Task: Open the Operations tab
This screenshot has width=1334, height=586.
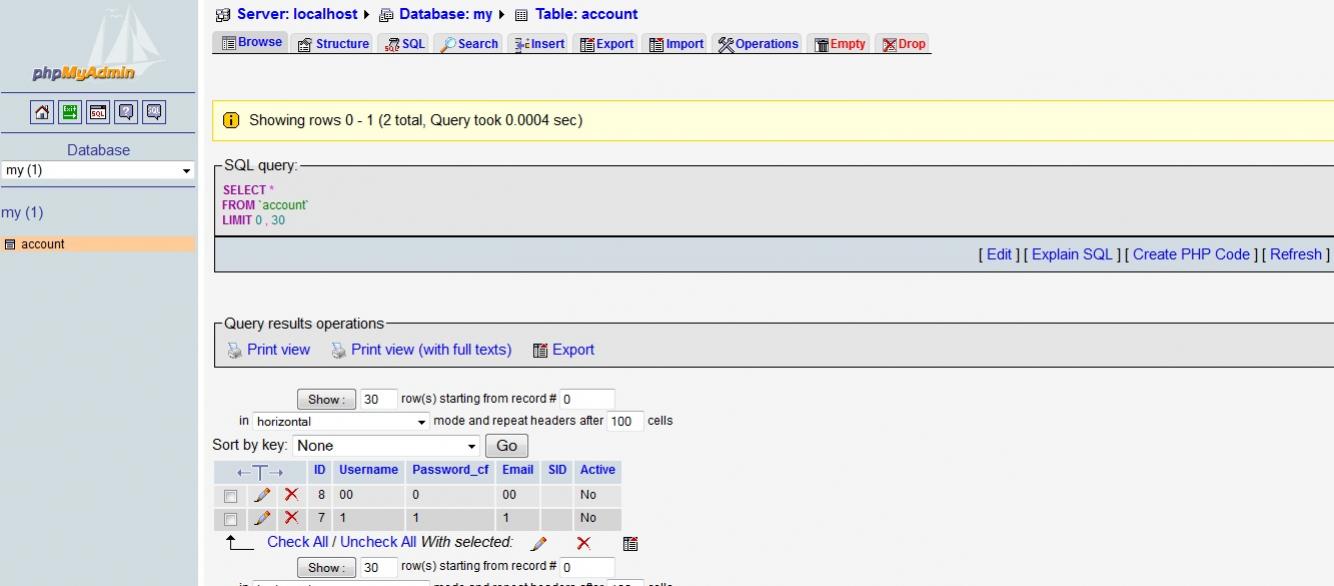Action: [x=758, y=44]
